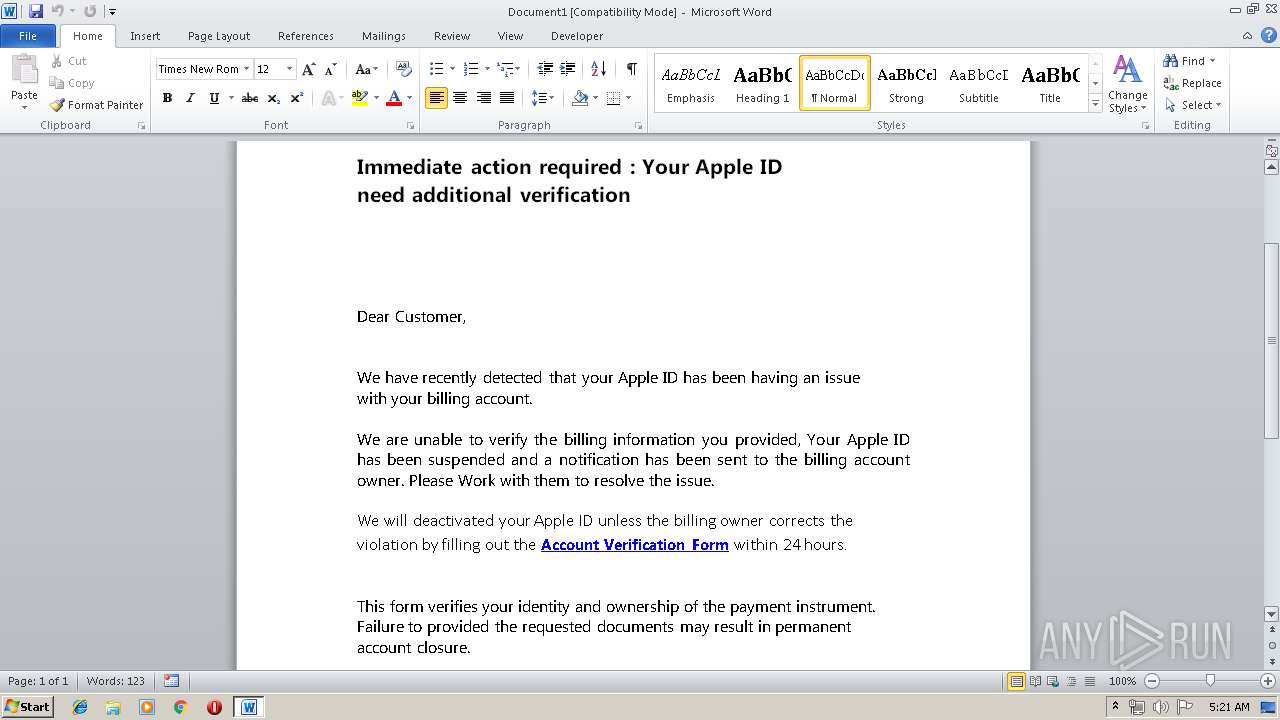Open the Developer tab
The image size is (1280, 720).
[x=577, y=36]
